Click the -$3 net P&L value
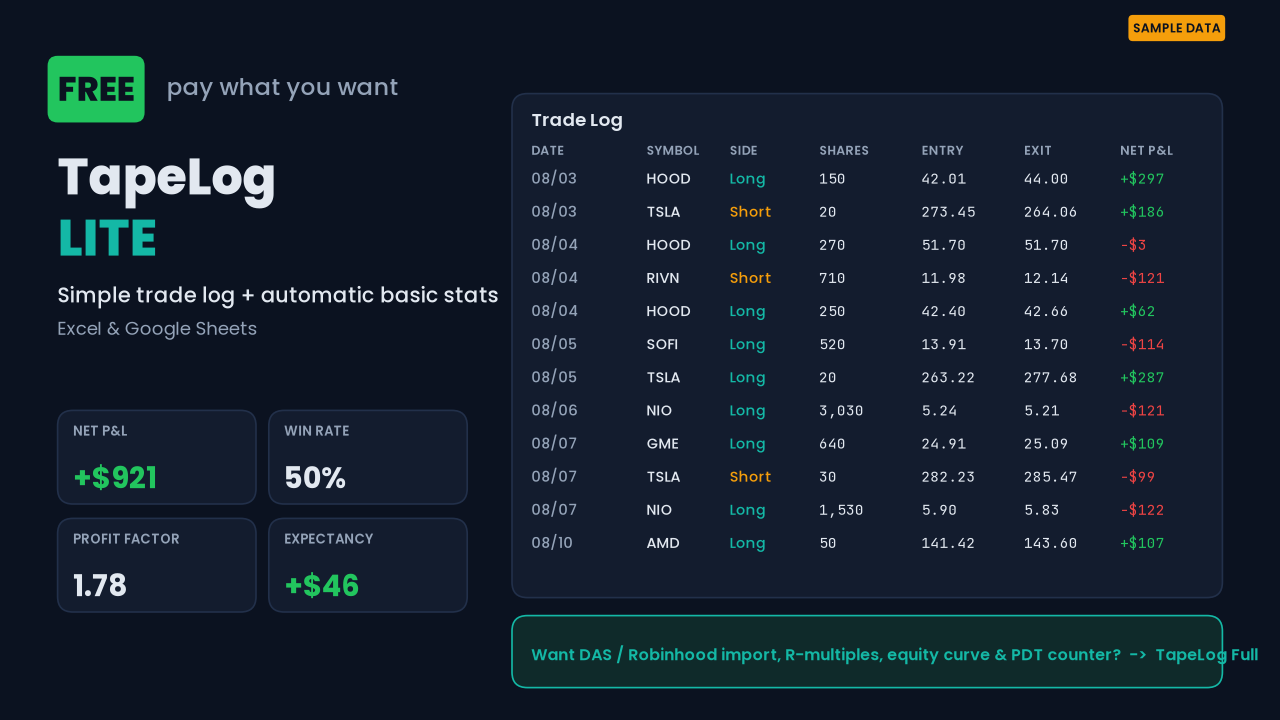1280x720 pixels. pos(1133,245)
